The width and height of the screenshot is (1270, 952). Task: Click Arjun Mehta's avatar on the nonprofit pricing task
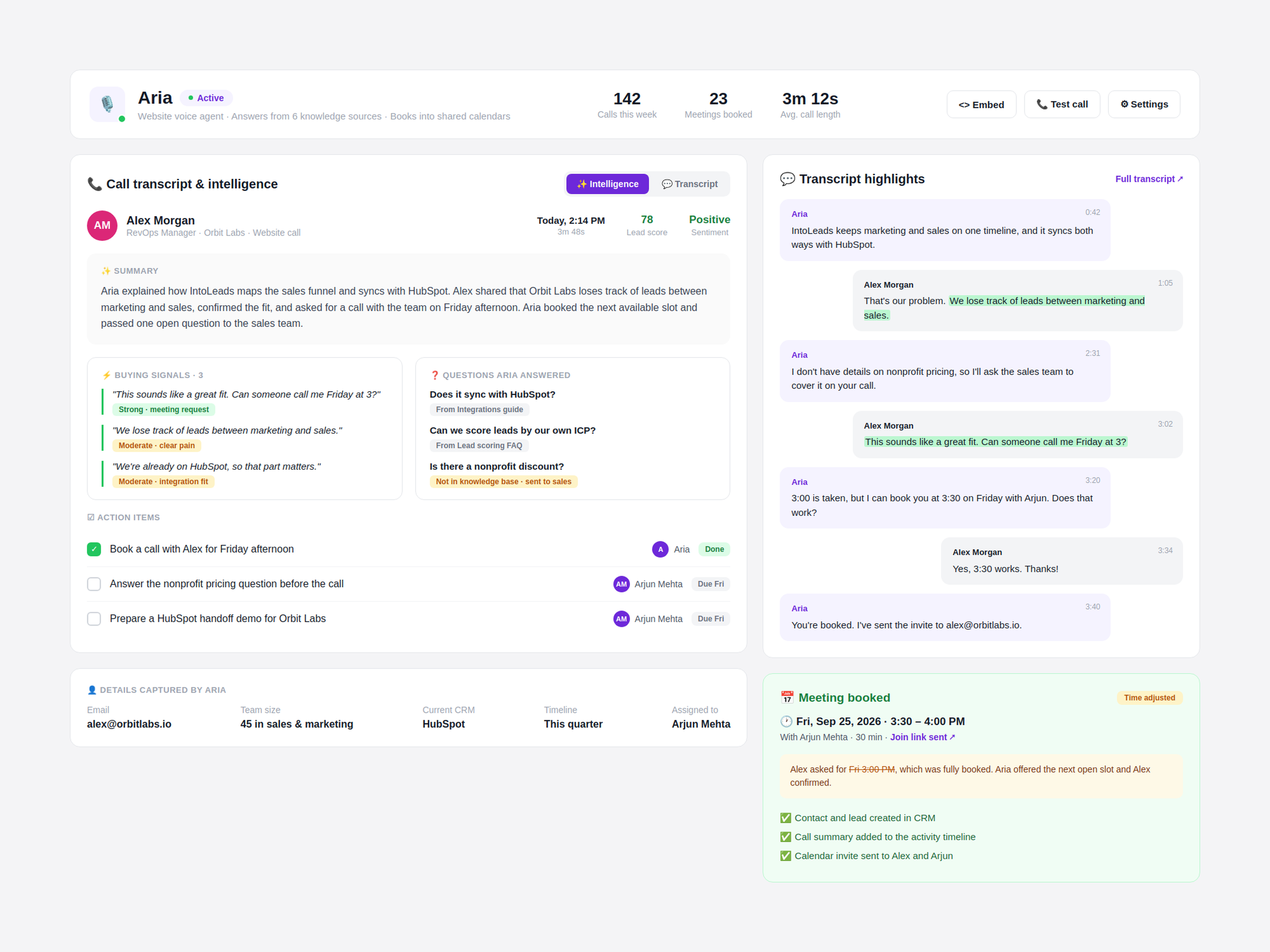click(x=621, y=584)
